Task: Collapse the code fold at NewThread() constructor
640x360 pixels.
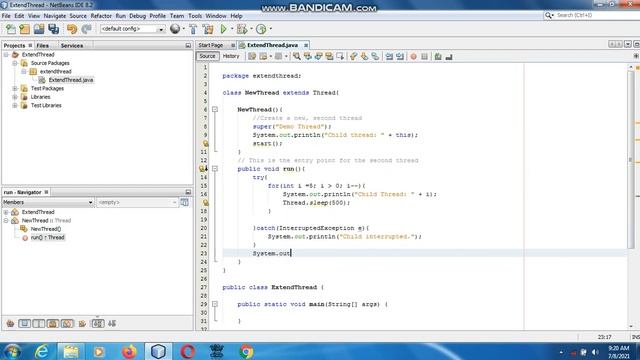Action: 215,109
